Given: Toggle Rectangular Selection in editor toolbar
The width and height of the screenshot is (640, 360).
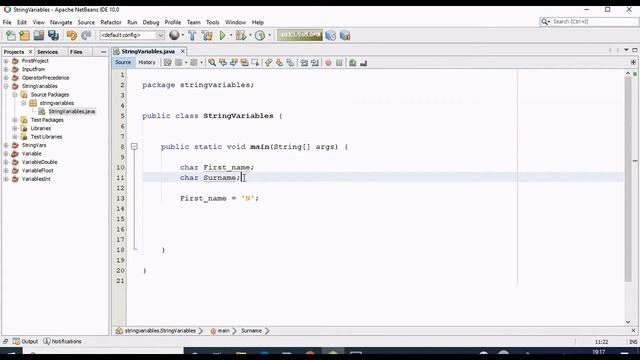Looking at the screenshot, I should click(x=256, y=62).
